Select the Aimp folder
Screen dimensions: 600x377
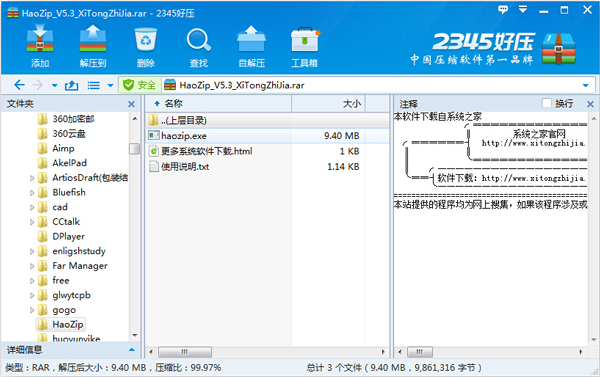pos(56,148)
